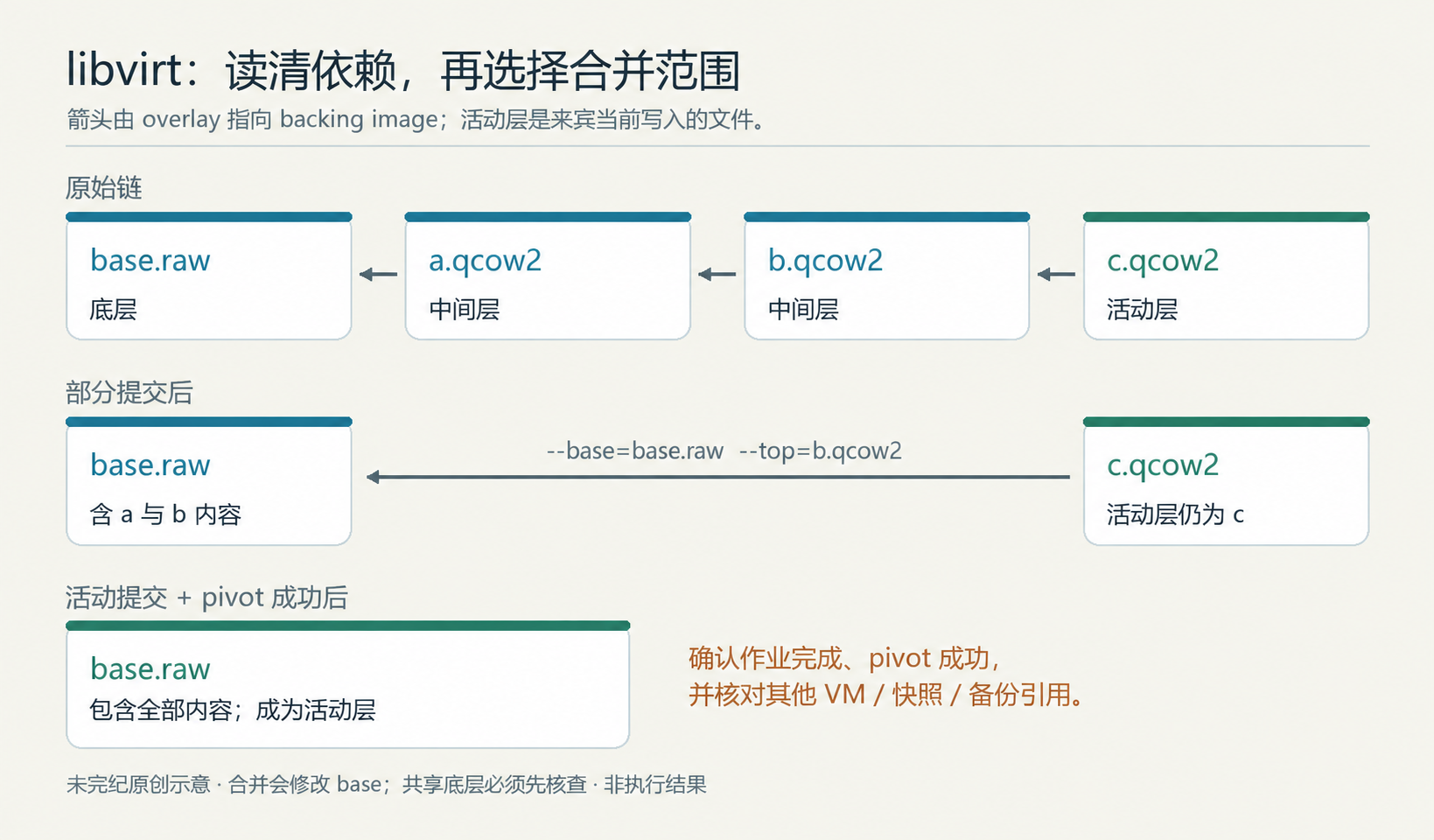Viewport: 1434px width, 840px height.
Task: Click "中间层" in the b.qcow2 card
Action: [x=803, y=309]
